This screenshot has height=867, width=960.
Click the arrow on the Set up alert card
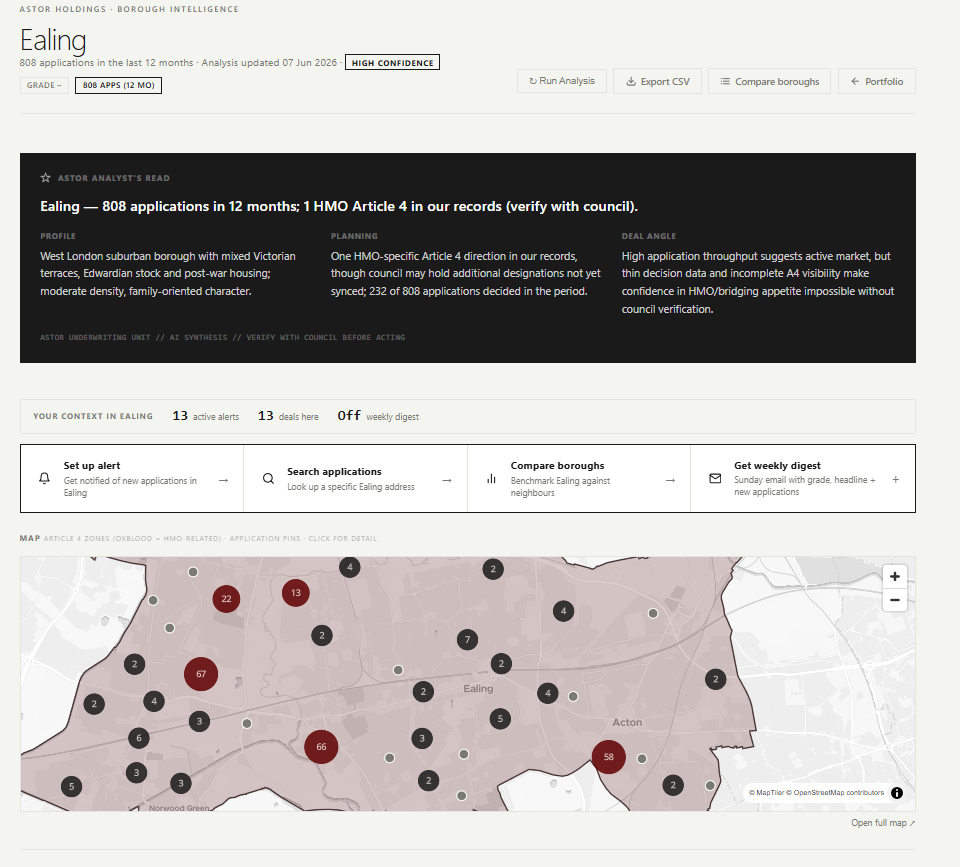[x=223, y=481]
